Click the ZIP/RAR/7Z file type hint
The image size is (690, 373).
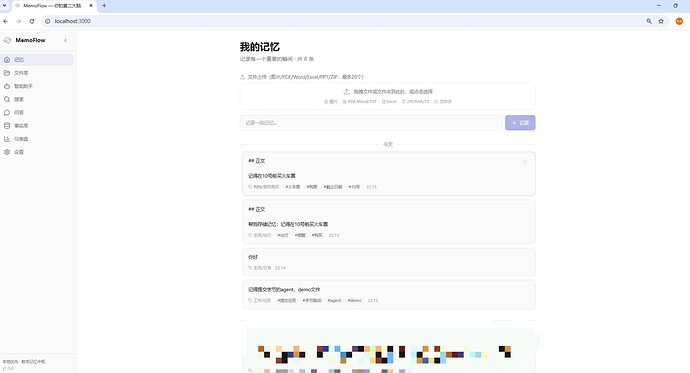pos(415,102)
